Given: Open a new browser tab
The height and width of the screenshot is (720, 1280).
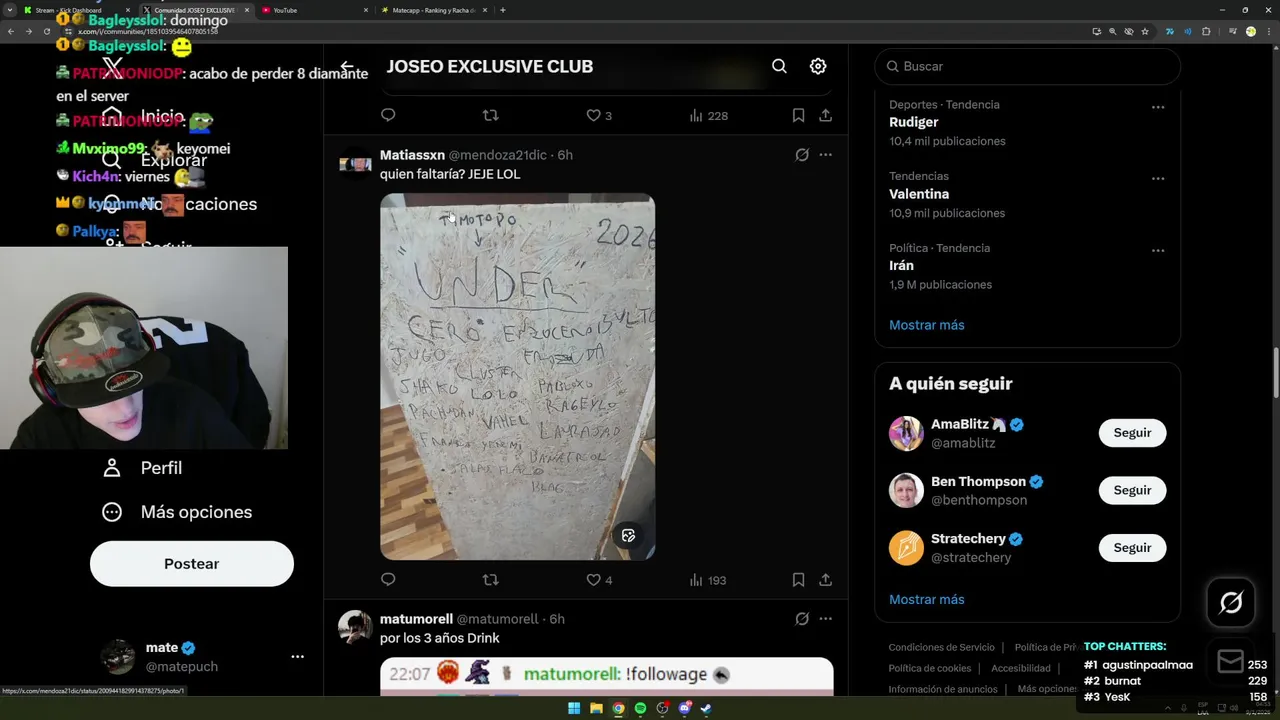Looking at the screenshot, I should (x=502, y=10).
